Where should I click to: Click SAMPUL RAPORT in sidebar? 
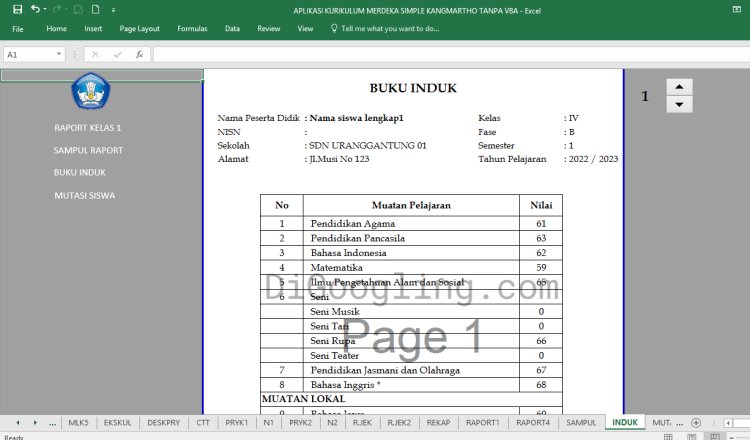click(89, 150)
